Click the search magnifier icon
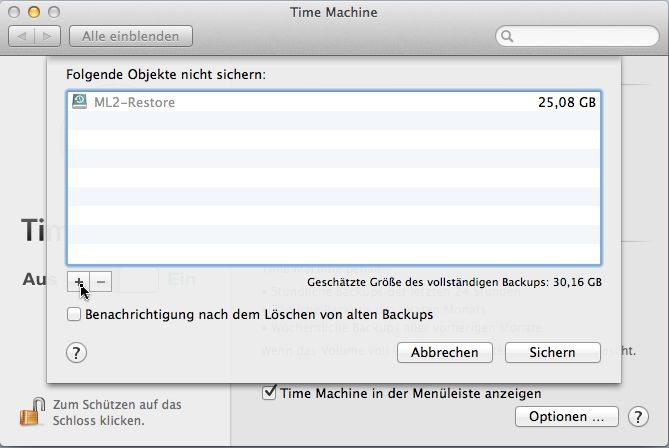 (507, 36)
